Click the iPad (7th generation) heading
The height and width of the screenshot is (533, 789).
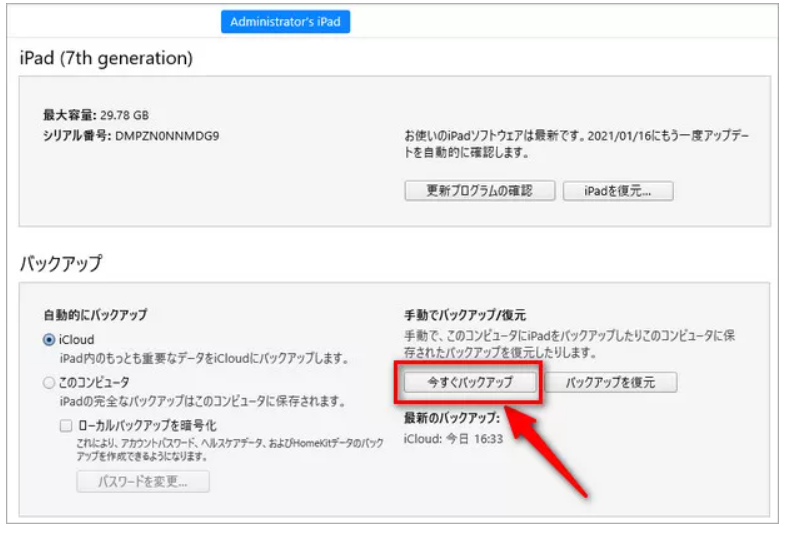coord(106,58)
